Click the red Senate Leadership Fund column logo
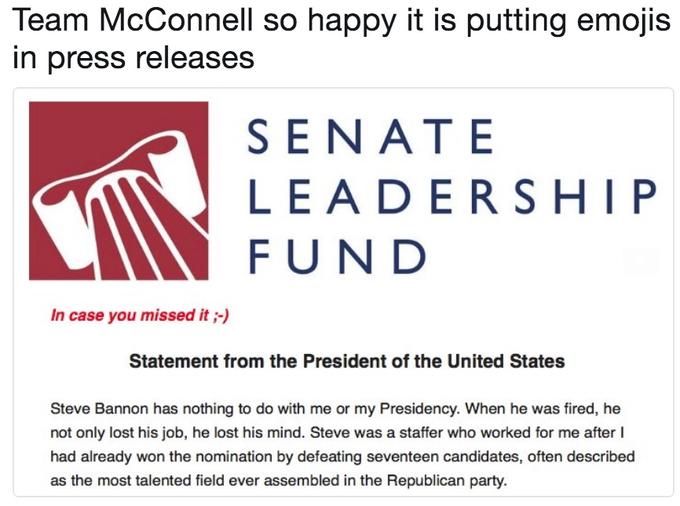 point(118,191)
